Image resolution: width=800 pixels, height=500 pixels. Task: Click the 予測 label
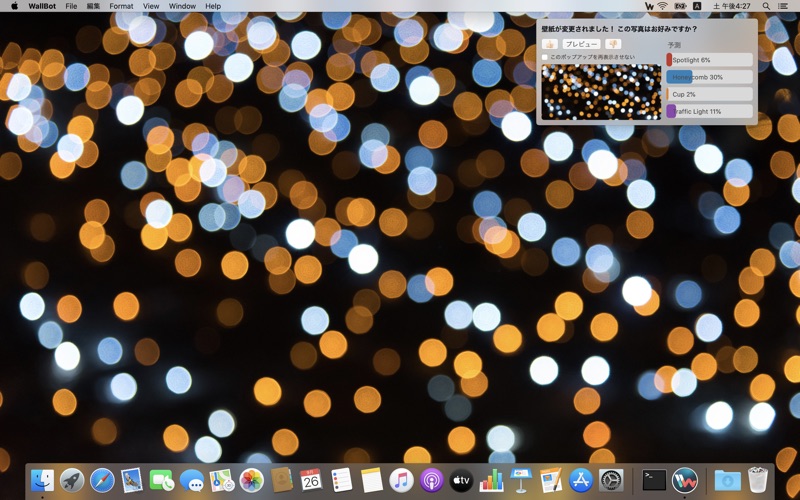674,45
